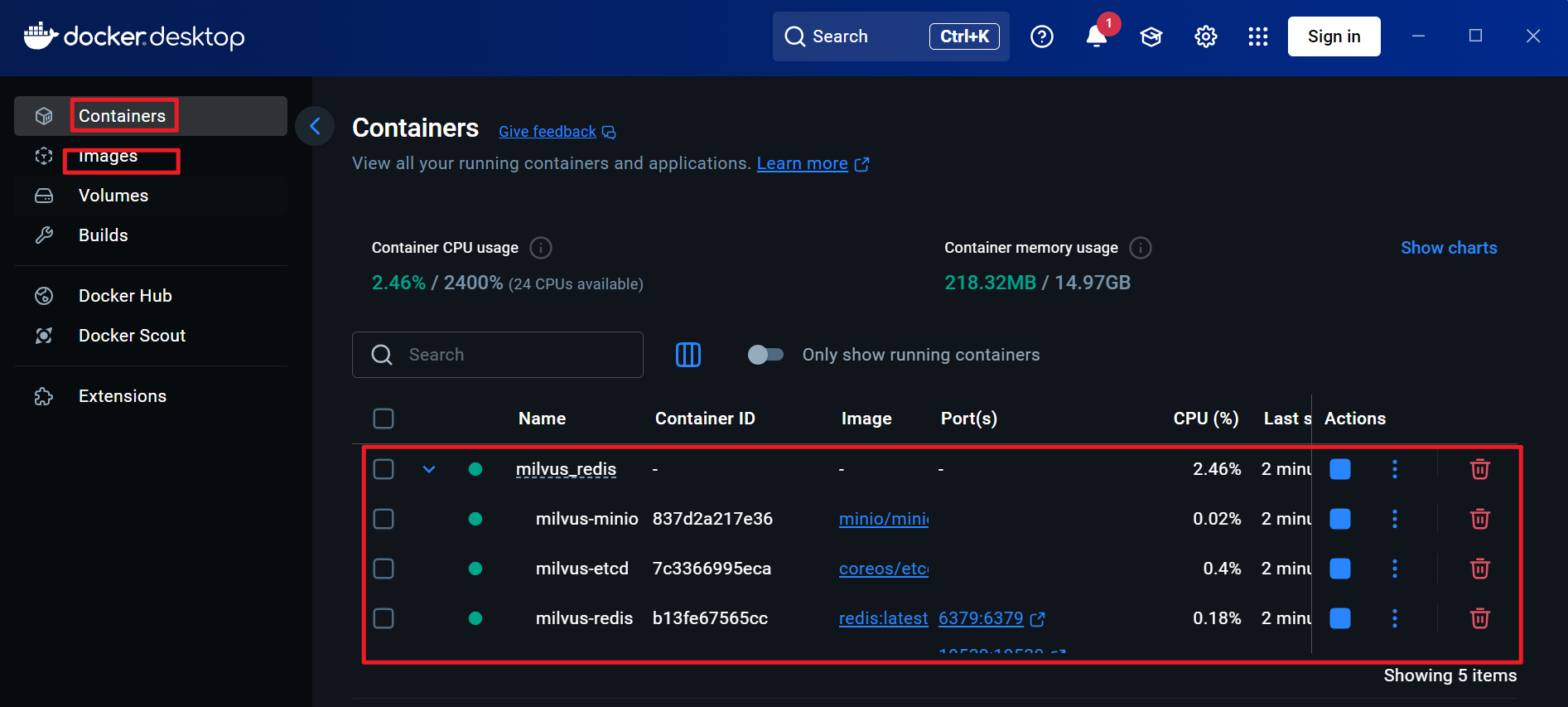Click the containers search input field
The image size is (1568, 707).
pos(514,355)
